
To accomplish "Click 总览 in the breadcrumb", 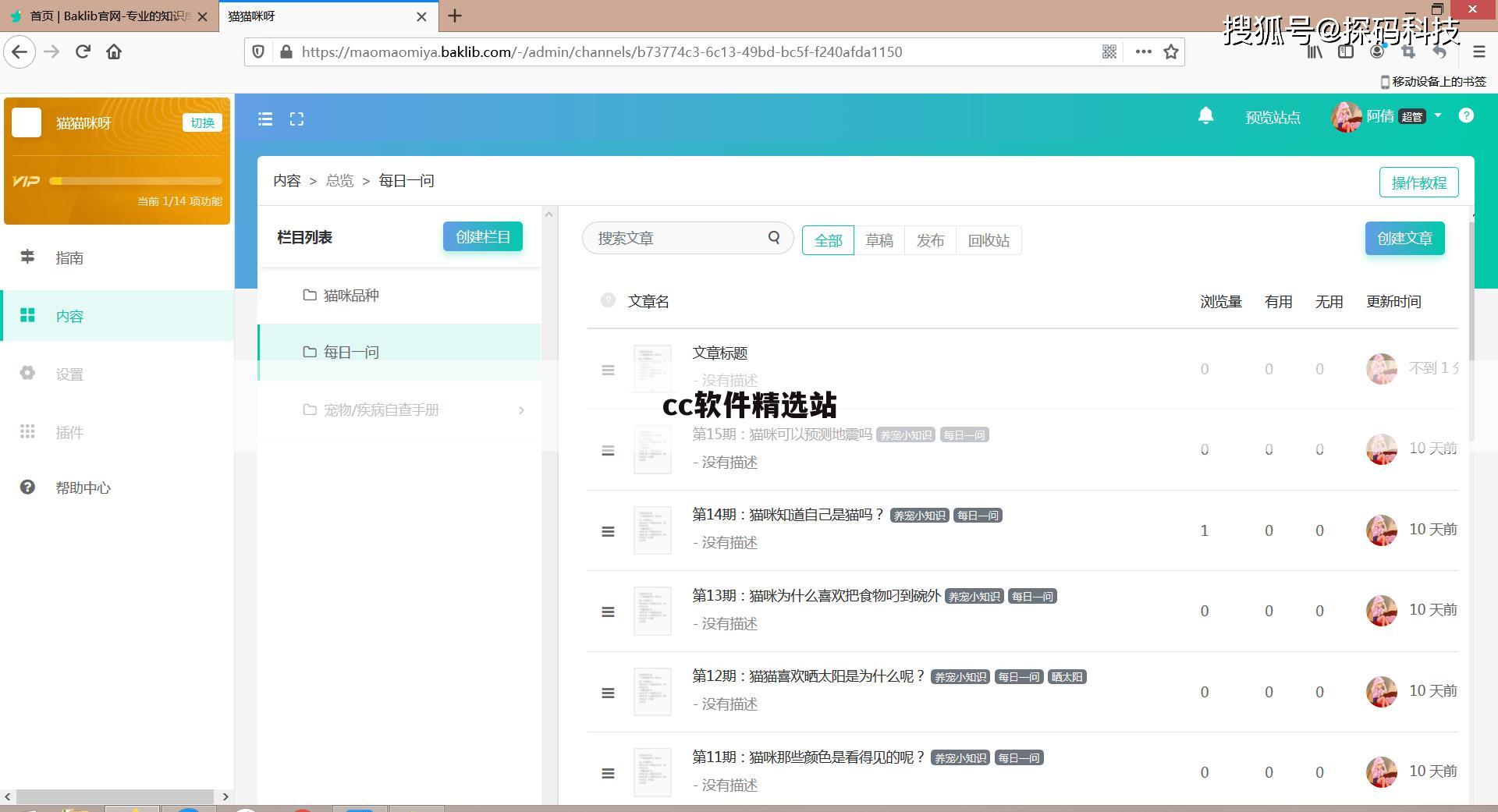I will pyautogui.click(x=339, y=180).
